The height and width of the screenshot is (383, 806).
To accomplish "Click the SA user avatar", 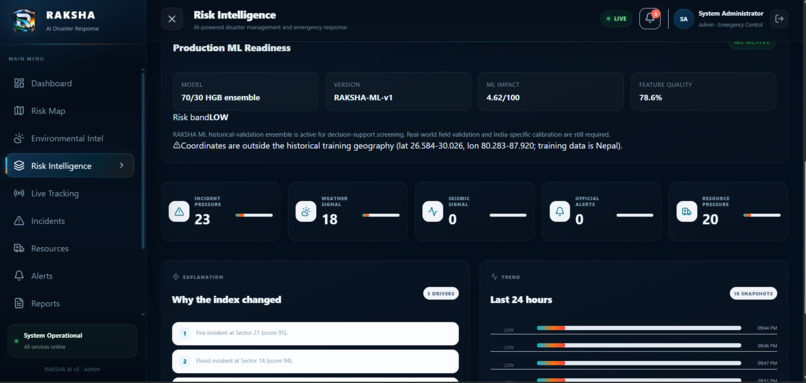I will [x=684, y=19].
